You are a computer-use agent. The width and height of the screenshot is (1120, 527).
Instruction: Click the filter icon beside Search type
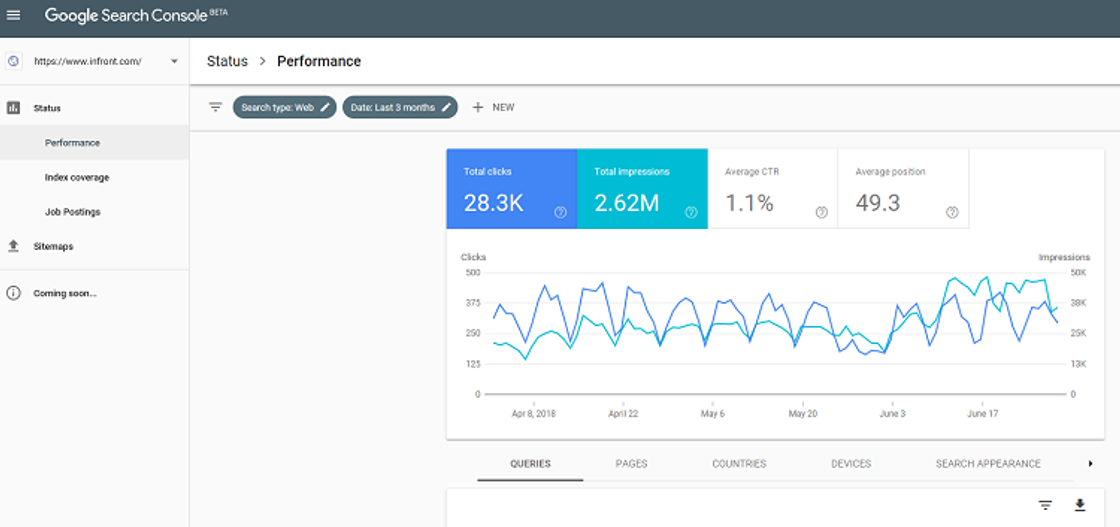coord(215,107)
